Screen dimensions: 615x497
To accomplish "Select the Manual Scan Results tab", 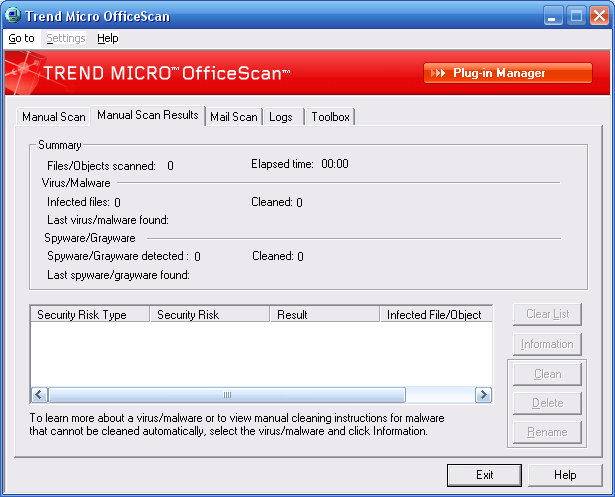I will (x=148, y=115).
